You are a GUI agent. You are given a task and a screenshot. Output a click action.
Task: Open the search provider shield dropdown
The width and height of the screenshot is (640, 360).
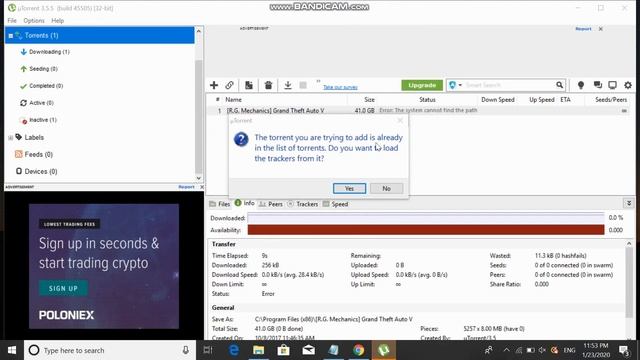pyautogui.click(x=455, y=85)
